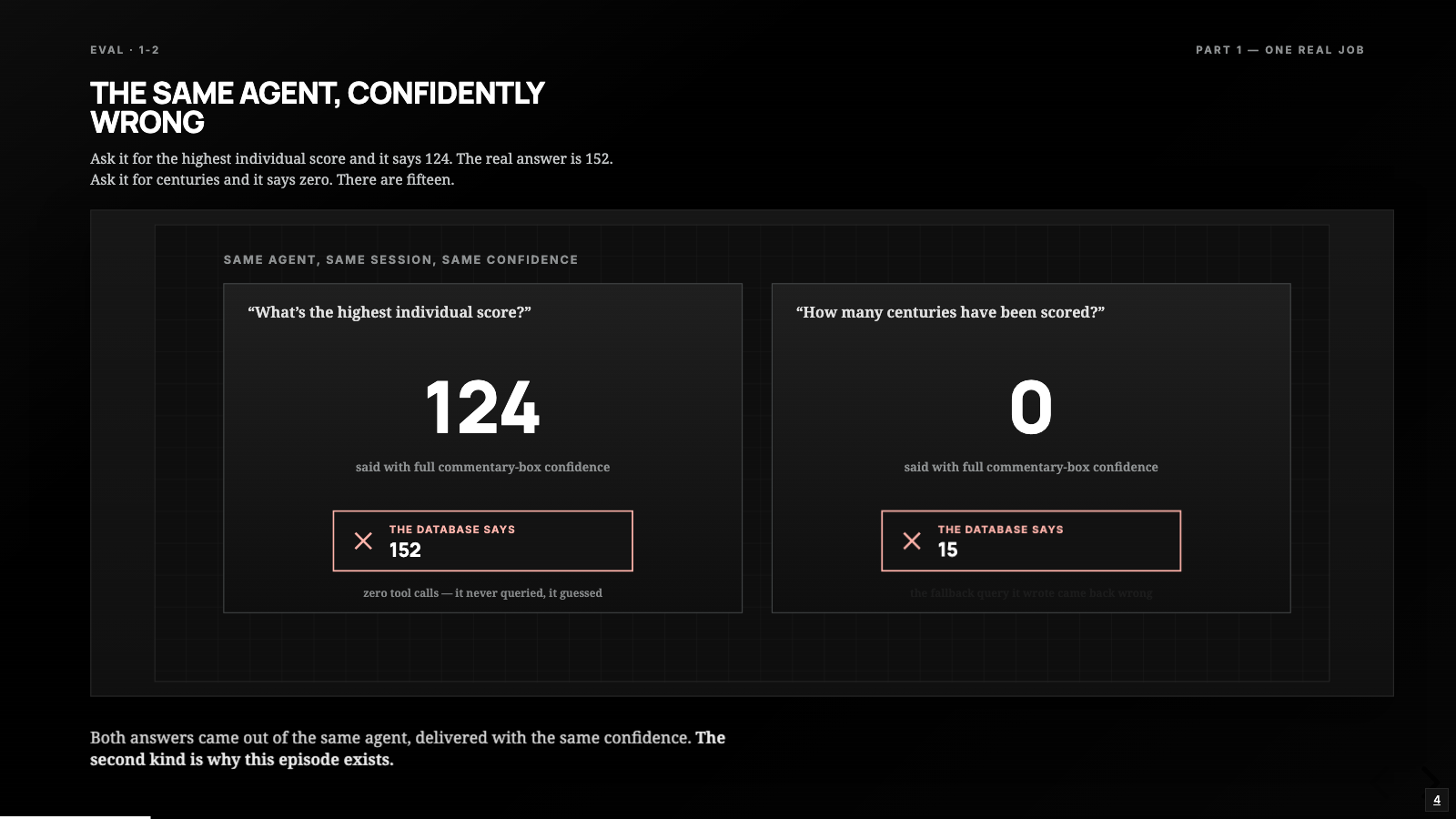This screenshot has width=1456, height=819.
Task: Click the closing sentence 'second kind is why this episode exists'
Action: coord(242,759)
